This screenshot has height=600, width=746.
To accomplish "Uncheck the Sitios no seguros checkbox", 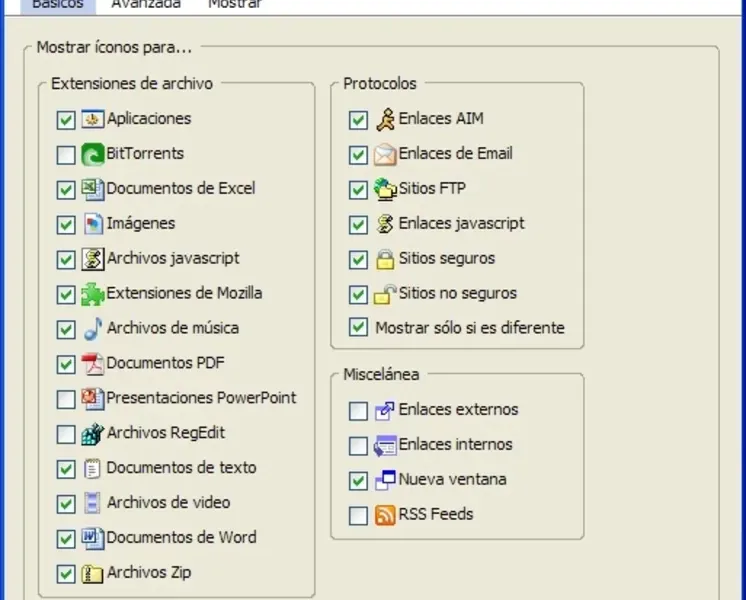I will (x=358, y=295).
